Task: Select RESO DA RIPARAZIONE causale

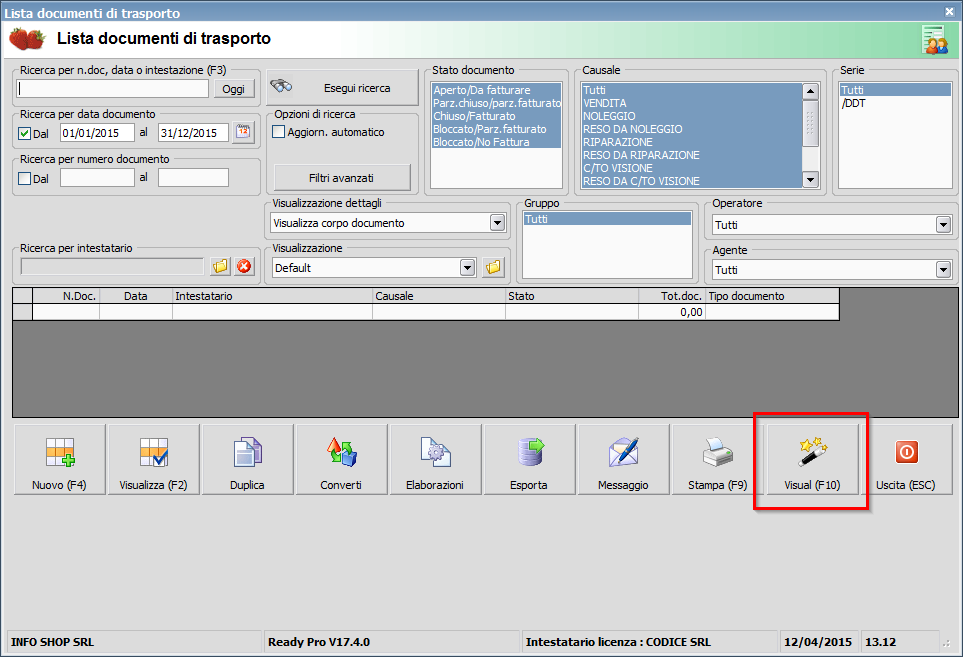Action: (692, 155)
